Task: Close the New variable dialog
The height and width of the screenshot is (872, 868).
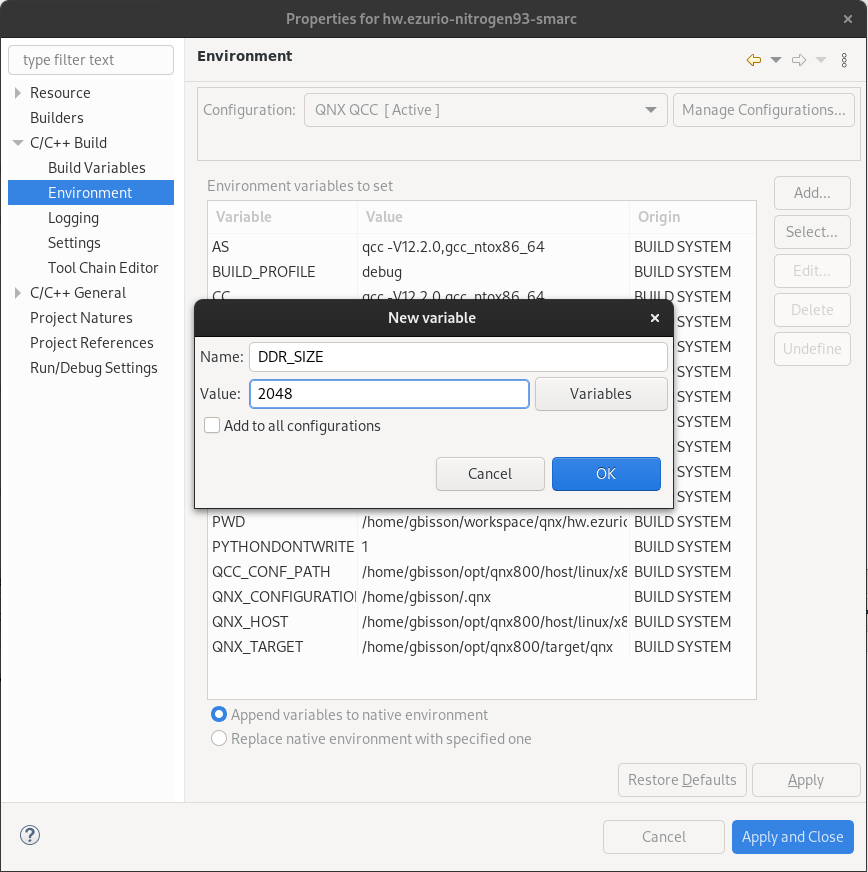Action: point(655,318)
